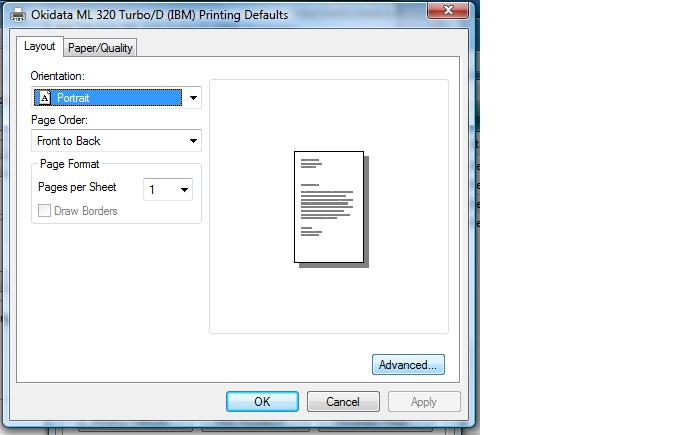Click the Page Format group label
The width and height of the screenshot is (680, 435).
[69, 164]
